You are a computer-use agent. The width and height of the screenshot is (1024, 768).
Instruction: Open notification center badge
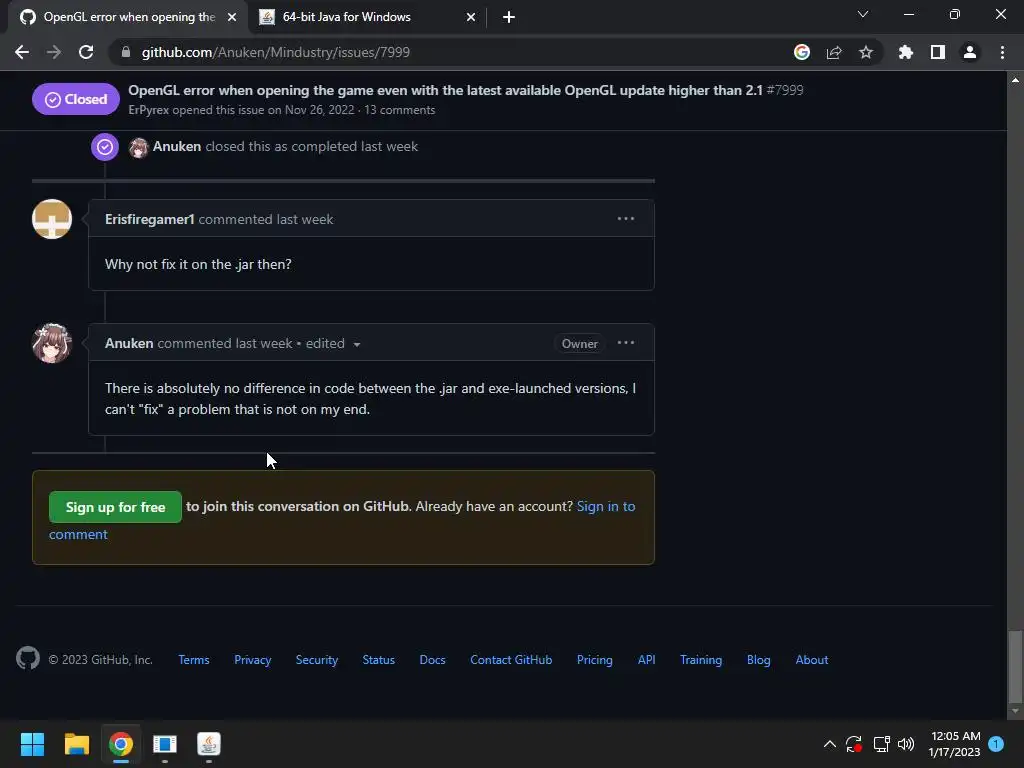click(x=996, y=744)
